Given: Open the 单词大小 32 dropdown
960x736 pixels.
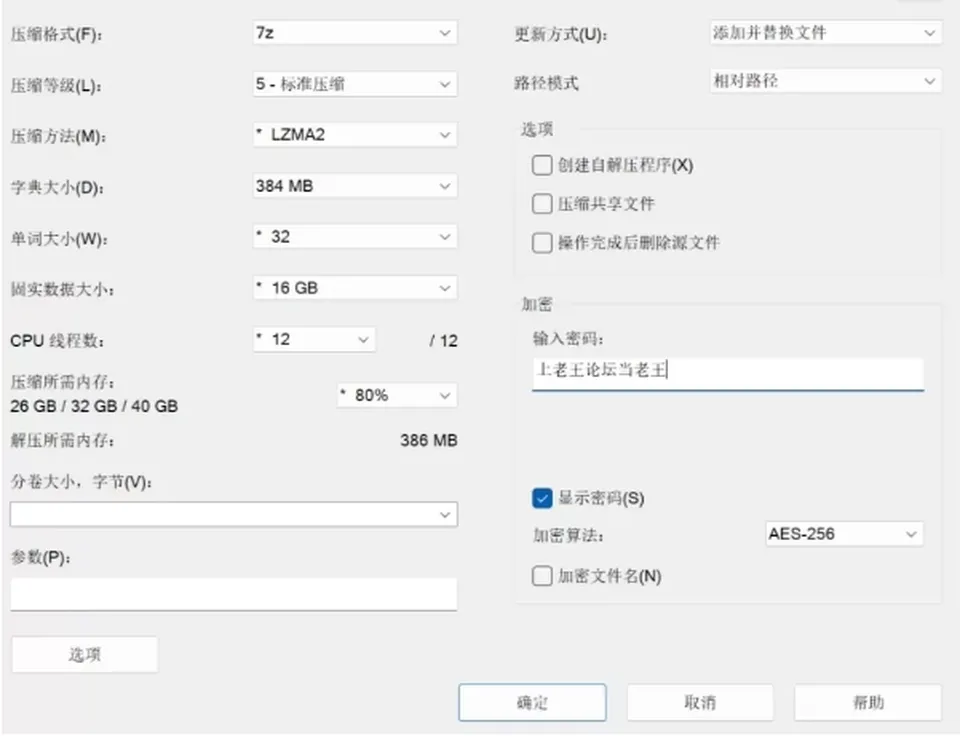Looking at the screenshot, I should (x=355, y=237).
